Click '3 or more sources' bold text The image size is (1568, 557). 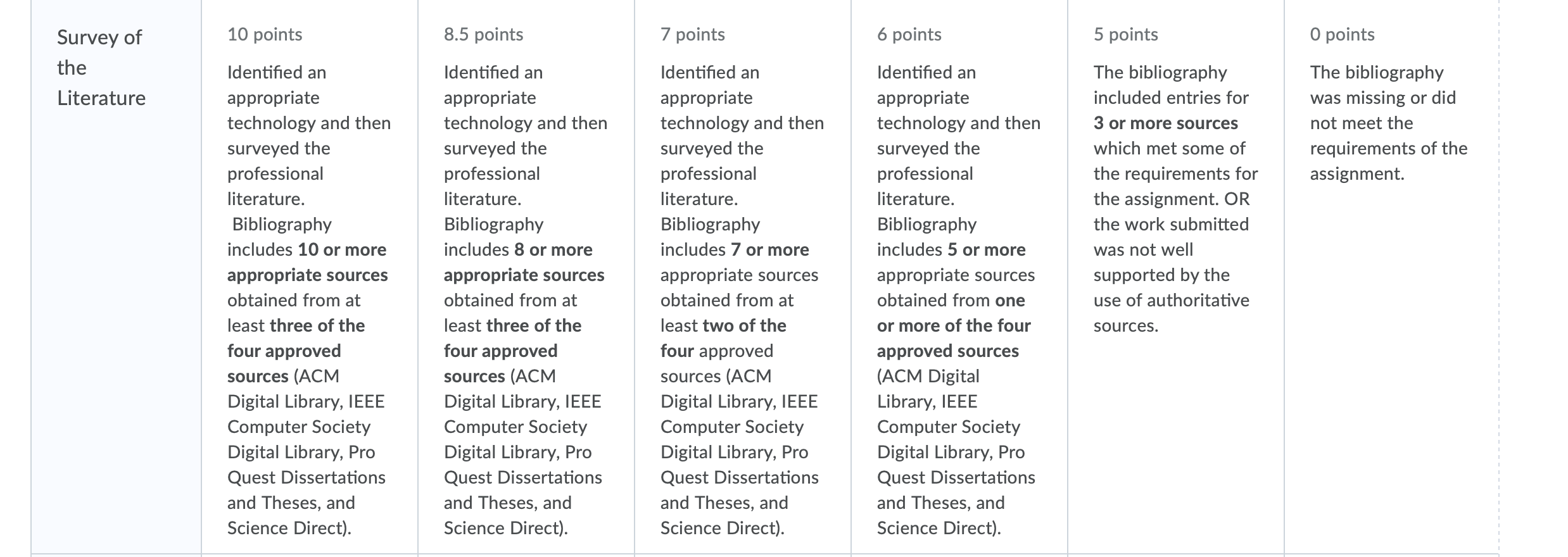pos(1165,123)
